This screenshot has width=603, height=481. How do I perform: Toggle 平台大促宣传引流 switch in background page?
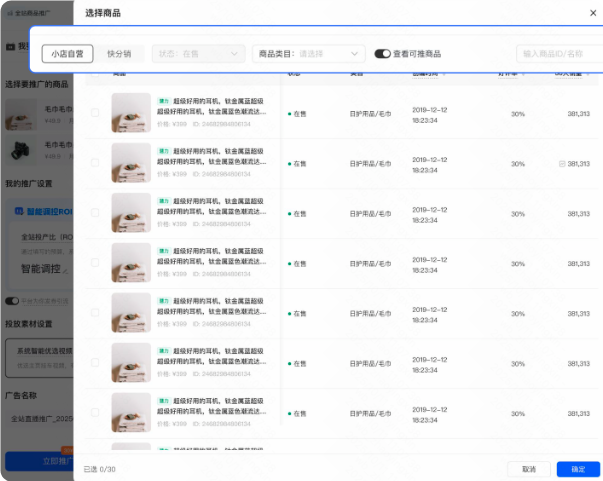12,301
